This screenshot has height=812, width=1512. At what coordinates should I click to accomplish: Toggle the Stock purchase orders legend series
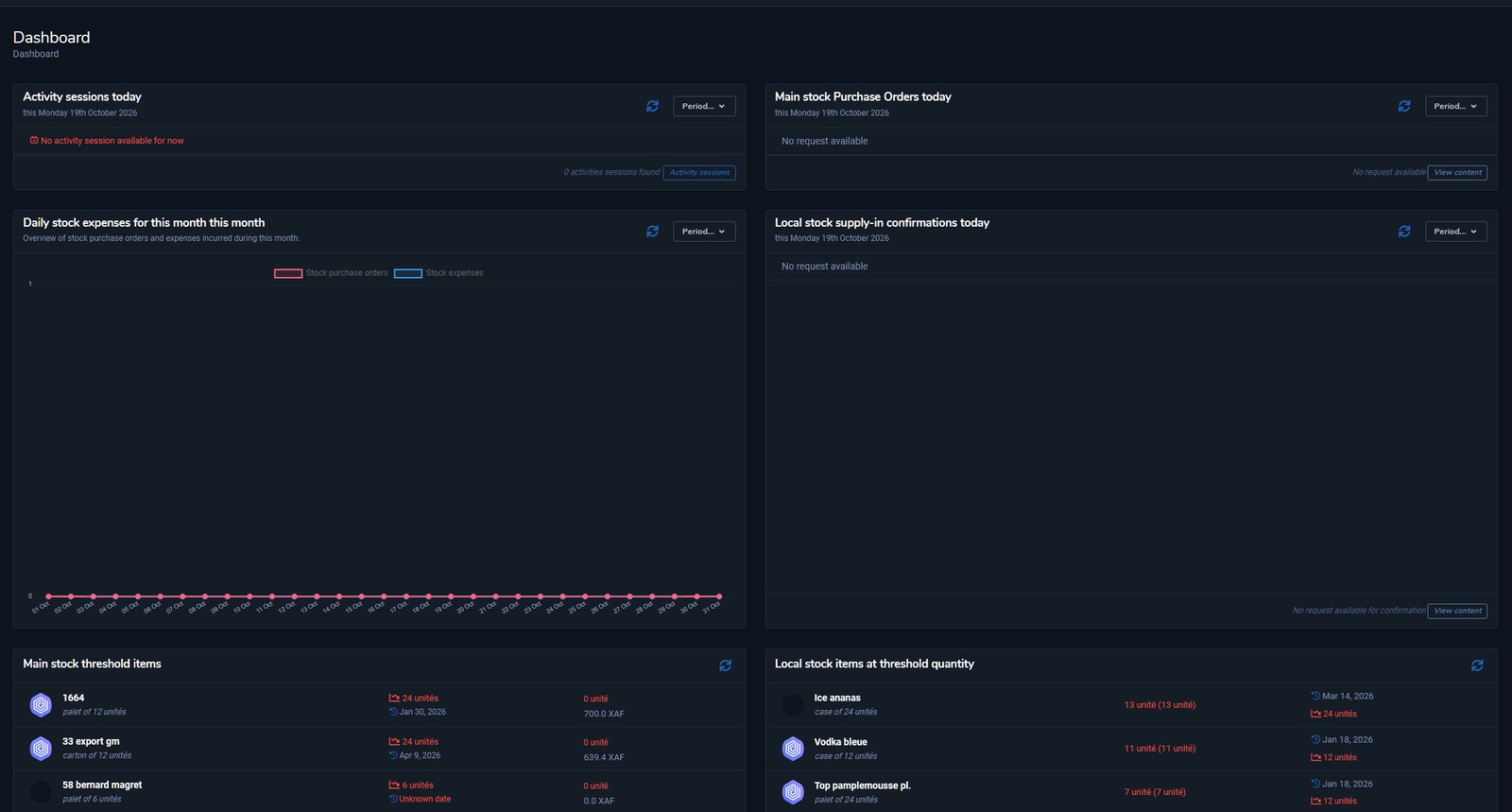tap(331, 273)
